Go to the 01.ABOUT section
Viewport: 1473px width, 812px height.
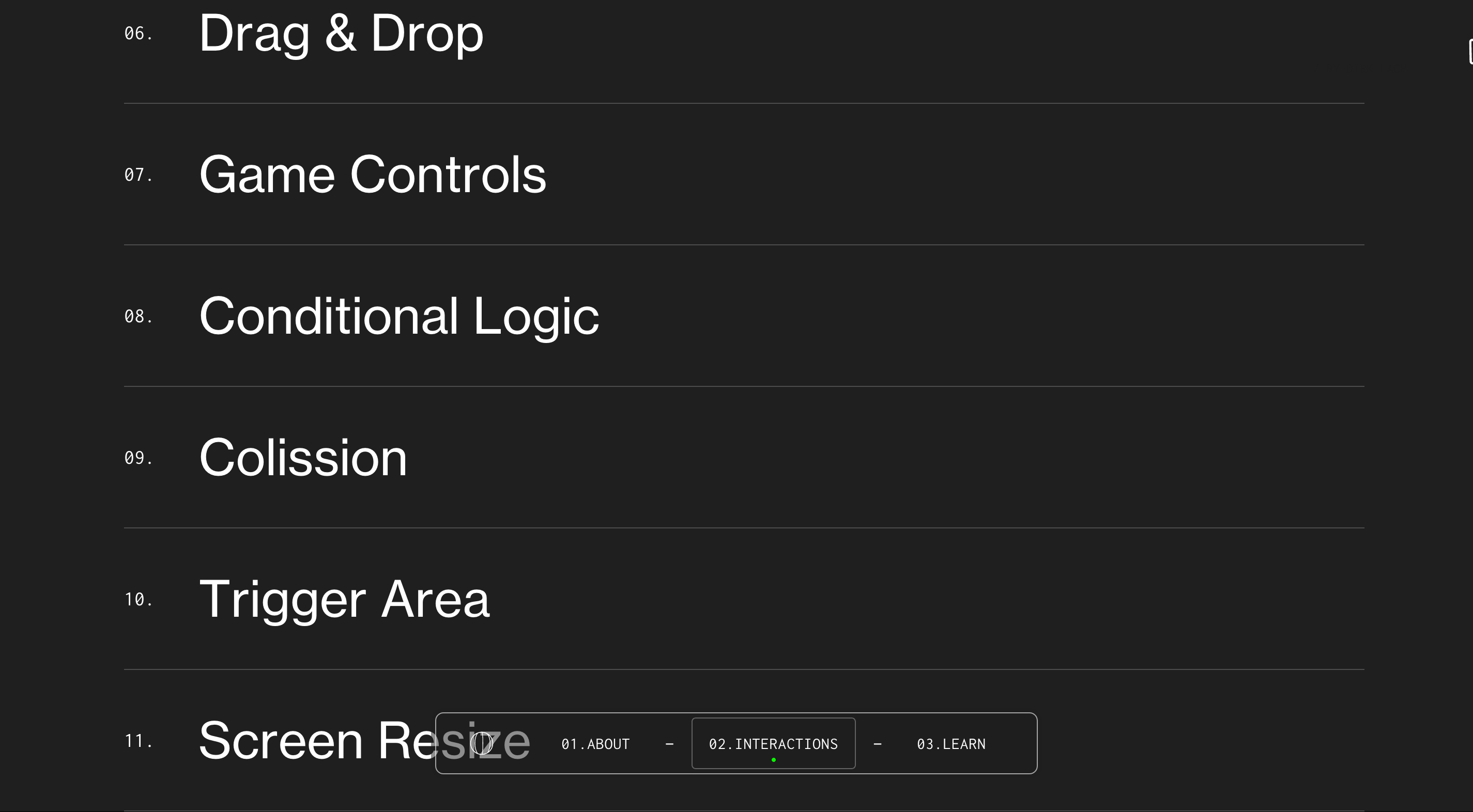click(595, 744)
